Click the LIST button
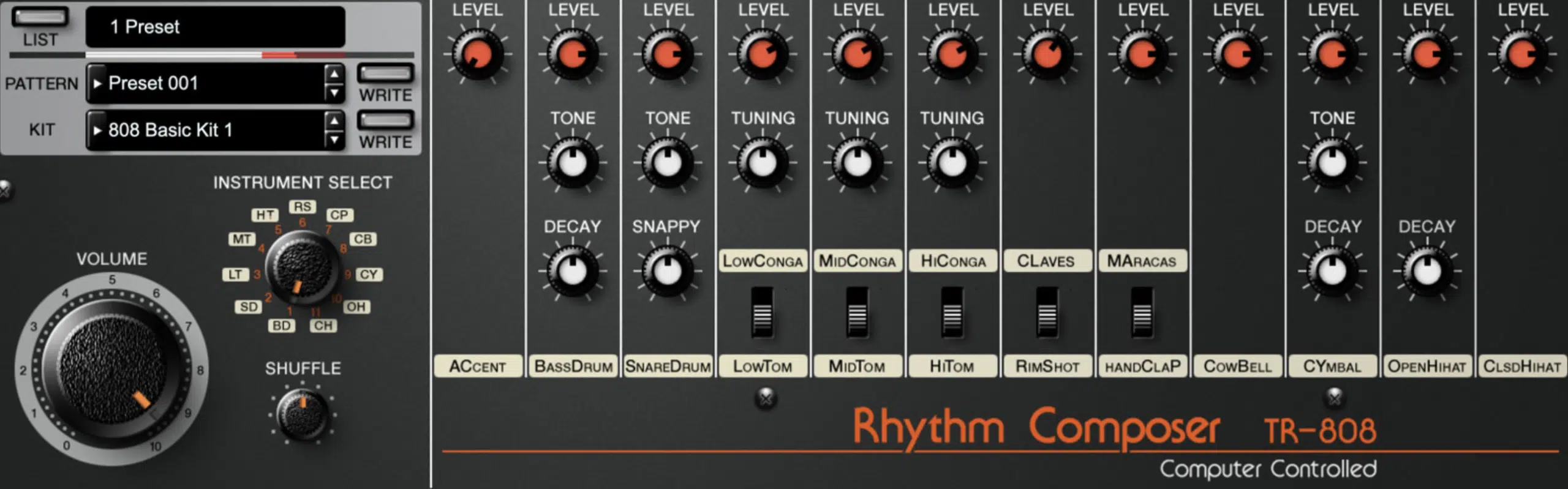1568x489 pixels. [x=40, y=17]
